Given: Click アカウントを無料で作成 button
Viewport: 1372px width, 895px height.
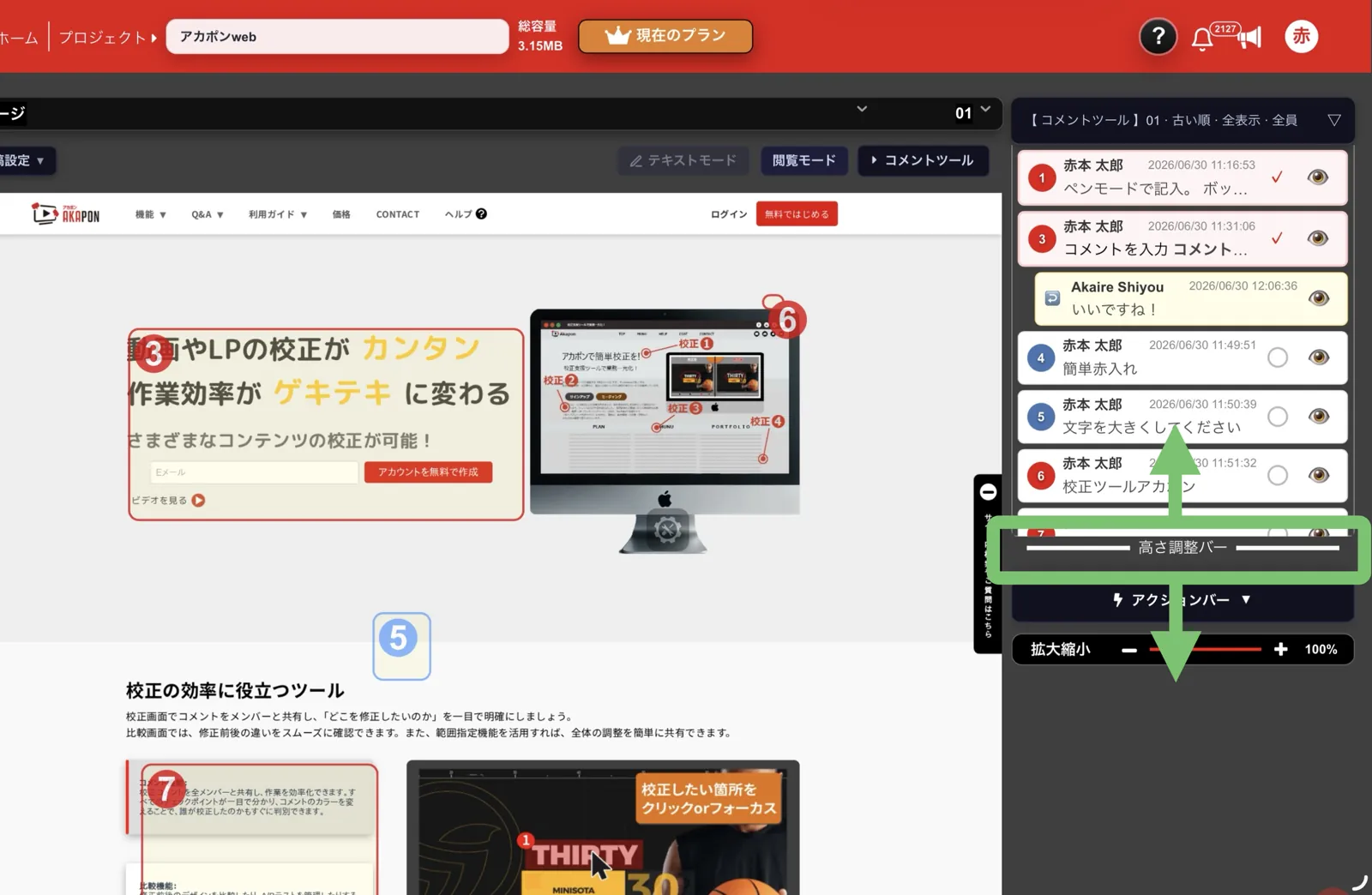Looking at the screenshot, I should click(428, 472).
